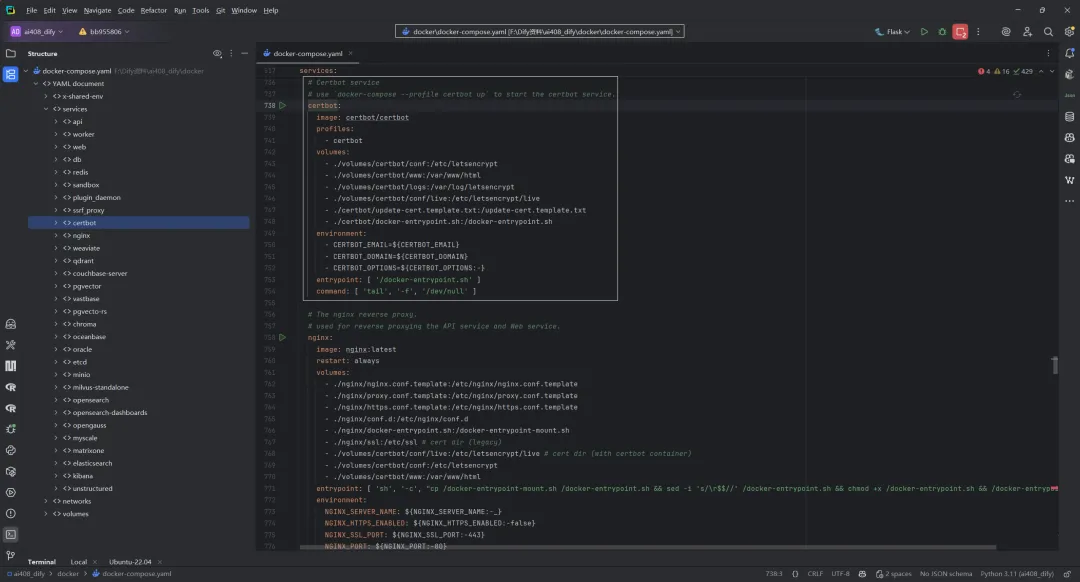Image resolution: width=1080 pixels, height=582 pixels.
Task: Open more run actions three-dot menu
Action: pos(978,32)
